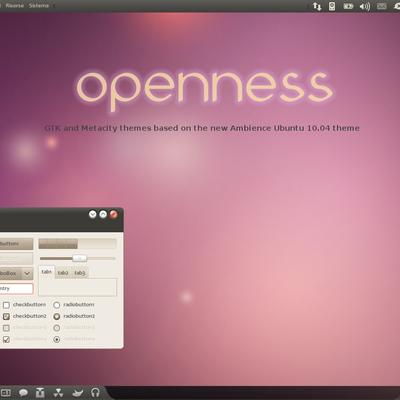Click the progress bar in demo window
The image size is (400, 400).
[x=77, y=244]
